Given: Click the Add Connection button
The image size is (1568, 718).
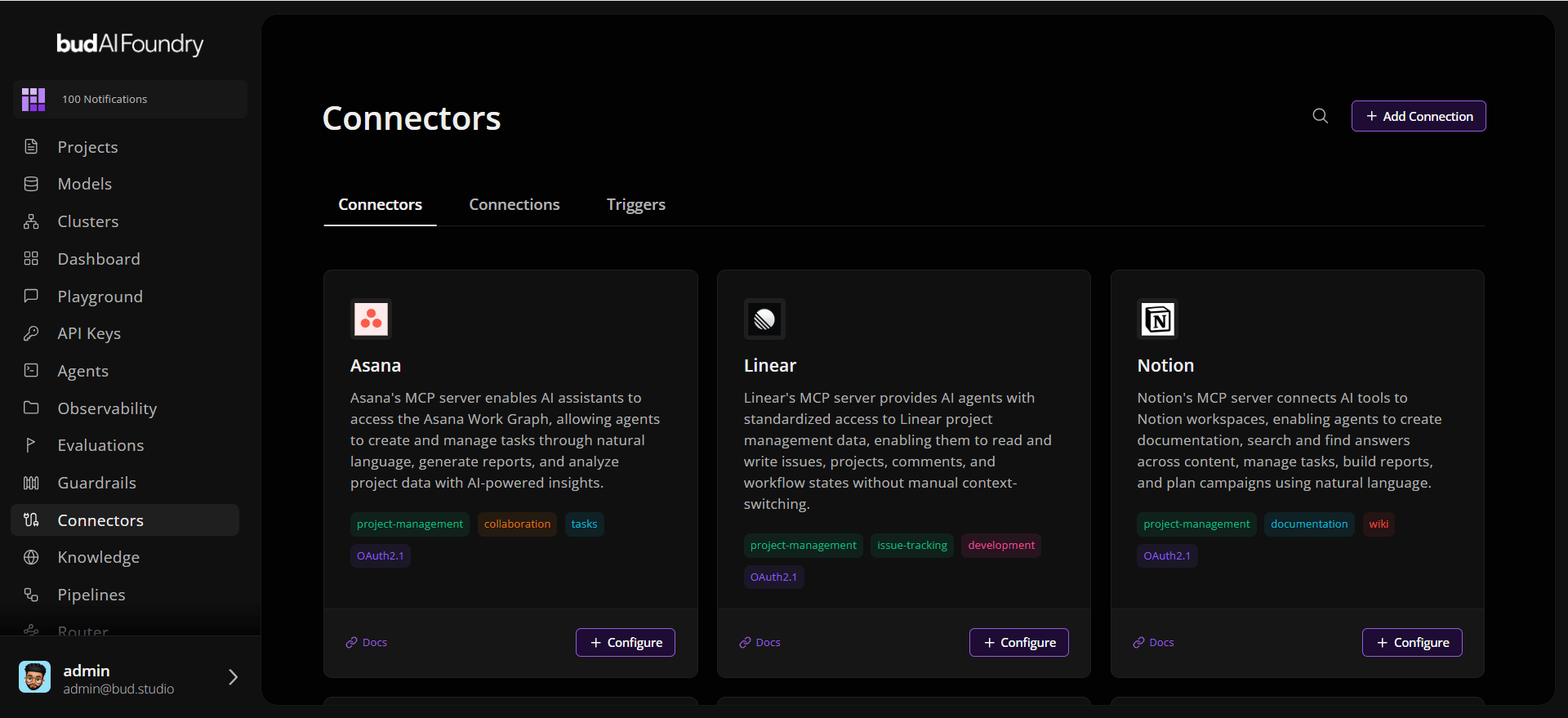Looking at the screenshot, I should click(1419, 116).
